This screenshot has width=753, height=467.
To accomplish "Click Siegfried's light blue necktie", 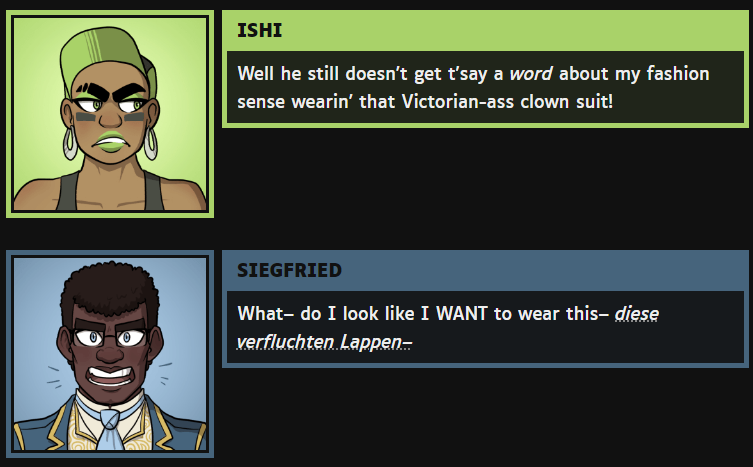I will coord(110,429).
